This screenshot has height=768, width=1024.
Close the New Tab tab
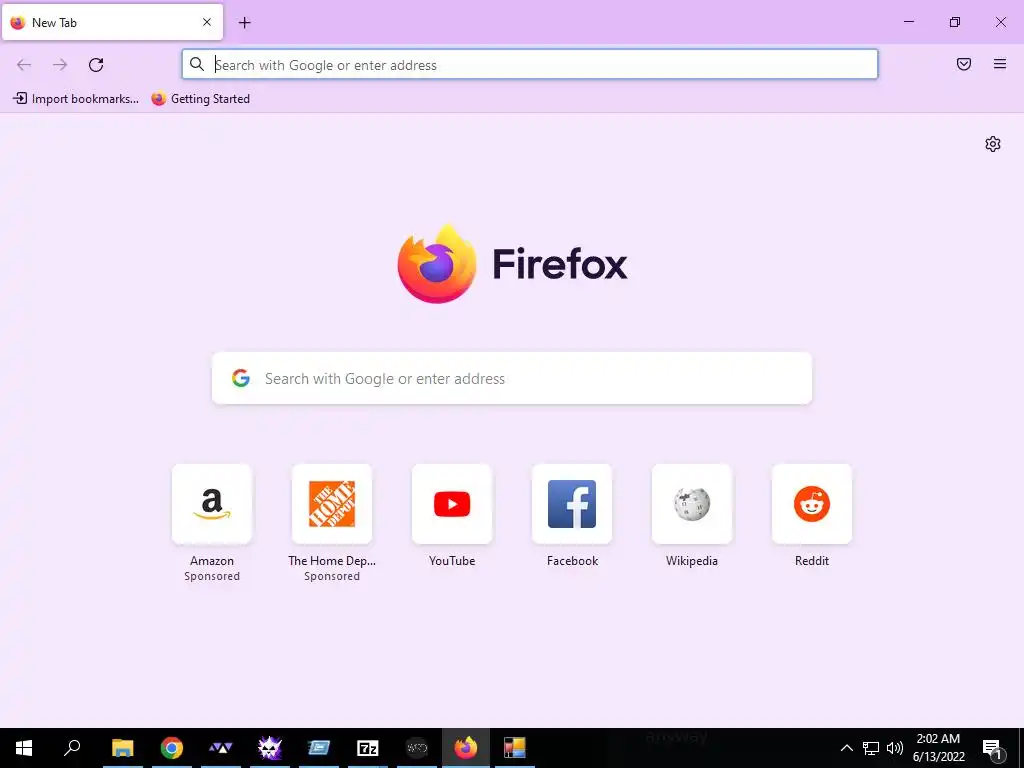tap(207, 22)
